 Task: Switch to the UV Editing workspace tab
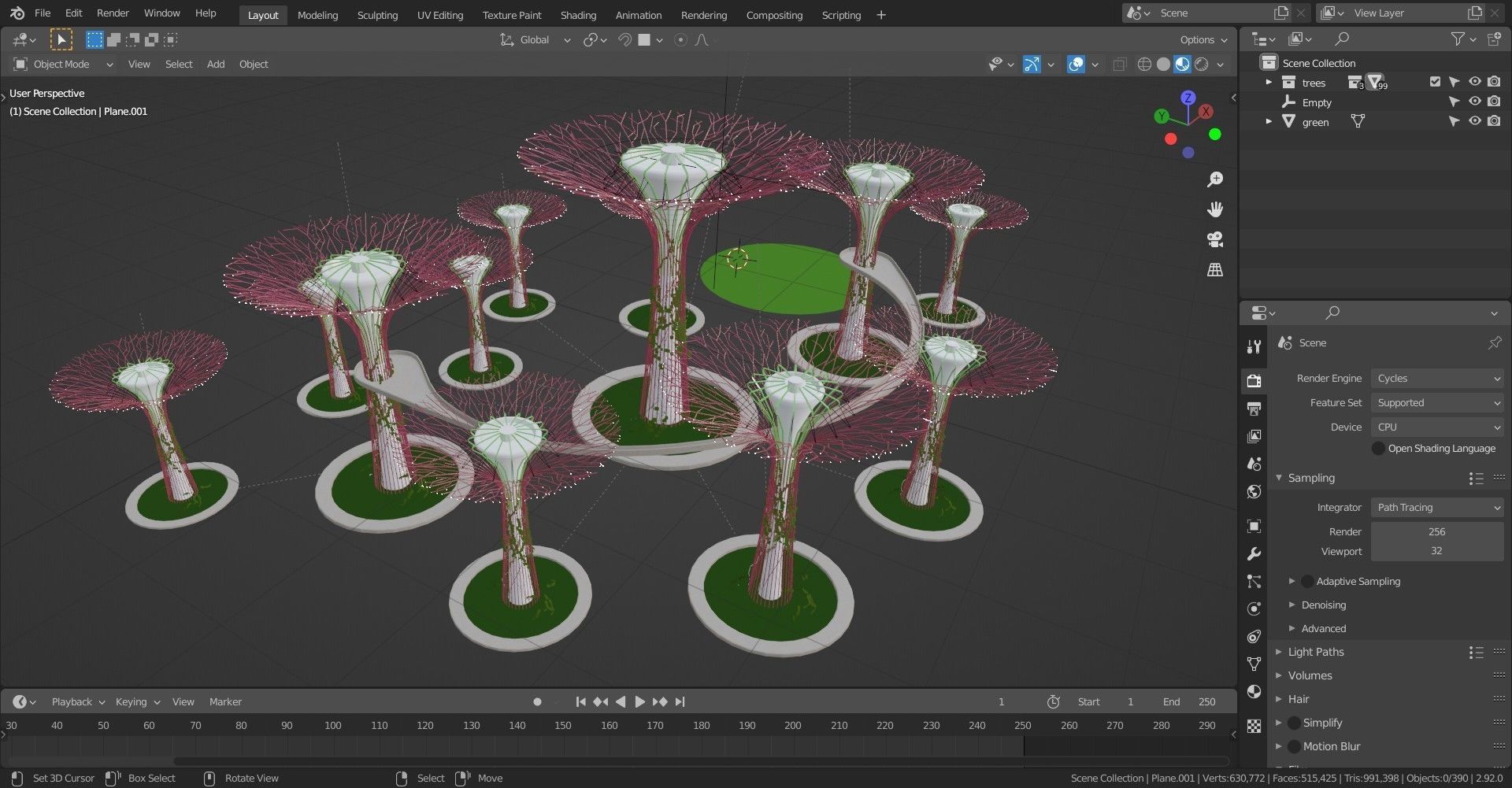(440, 15)
